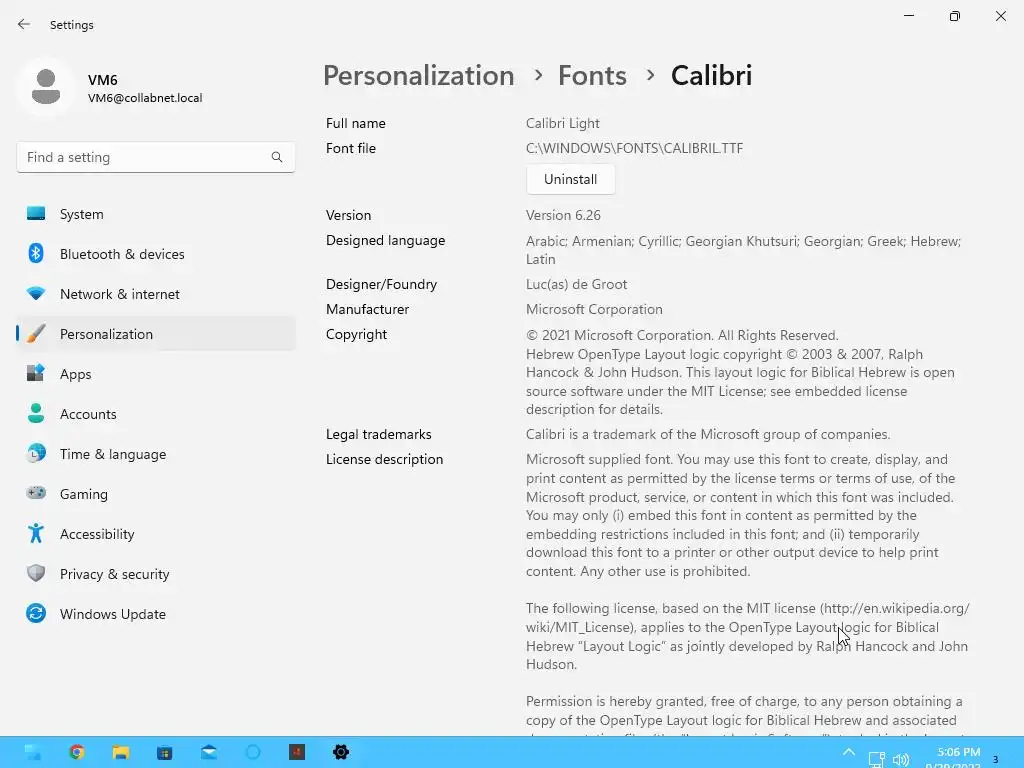Open Windows Update text item

pyautogui.click(x=113, y=614)
